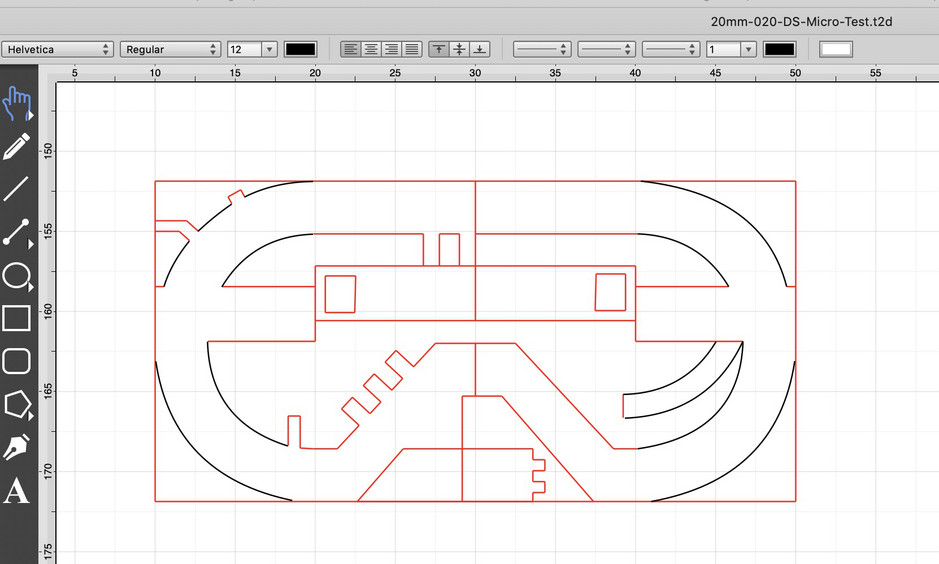Image resolution: width=939 pixels, height=564 pixels.
Task: Select the straight Line tool
Action: (16, 189)
